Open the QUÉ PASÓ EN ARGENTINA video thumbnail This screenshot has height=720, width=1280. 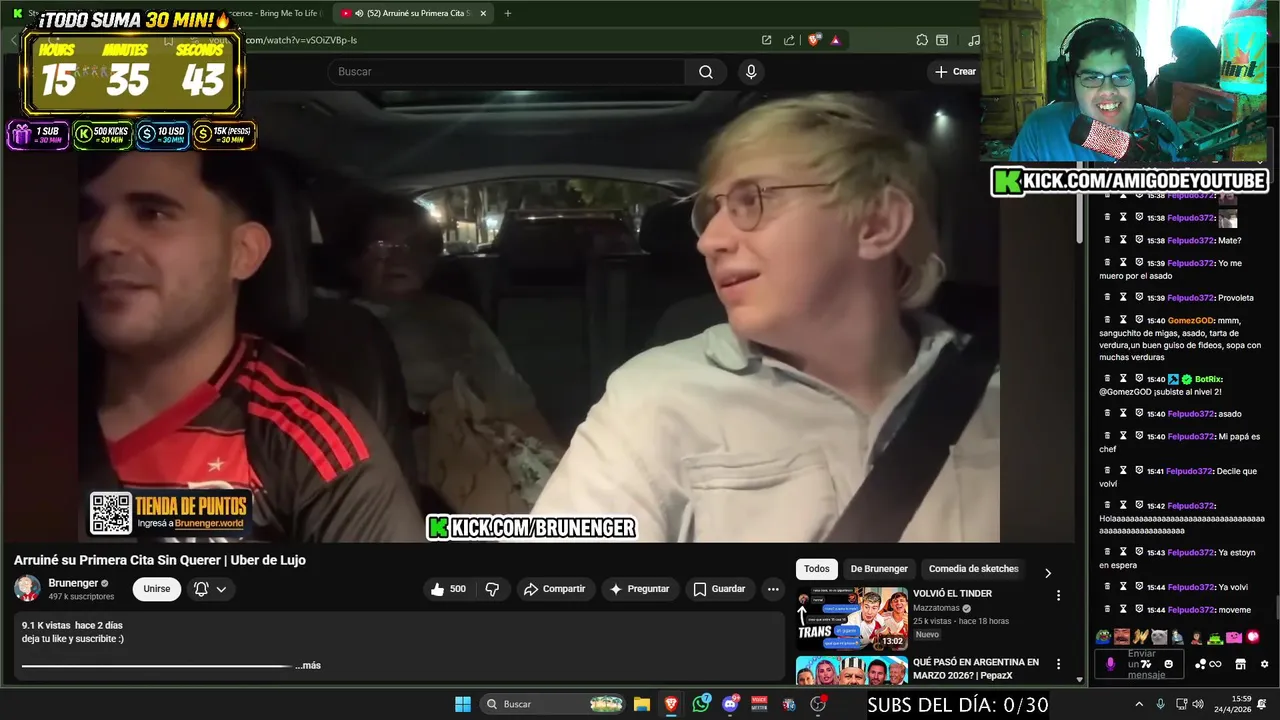coord(852,670)
